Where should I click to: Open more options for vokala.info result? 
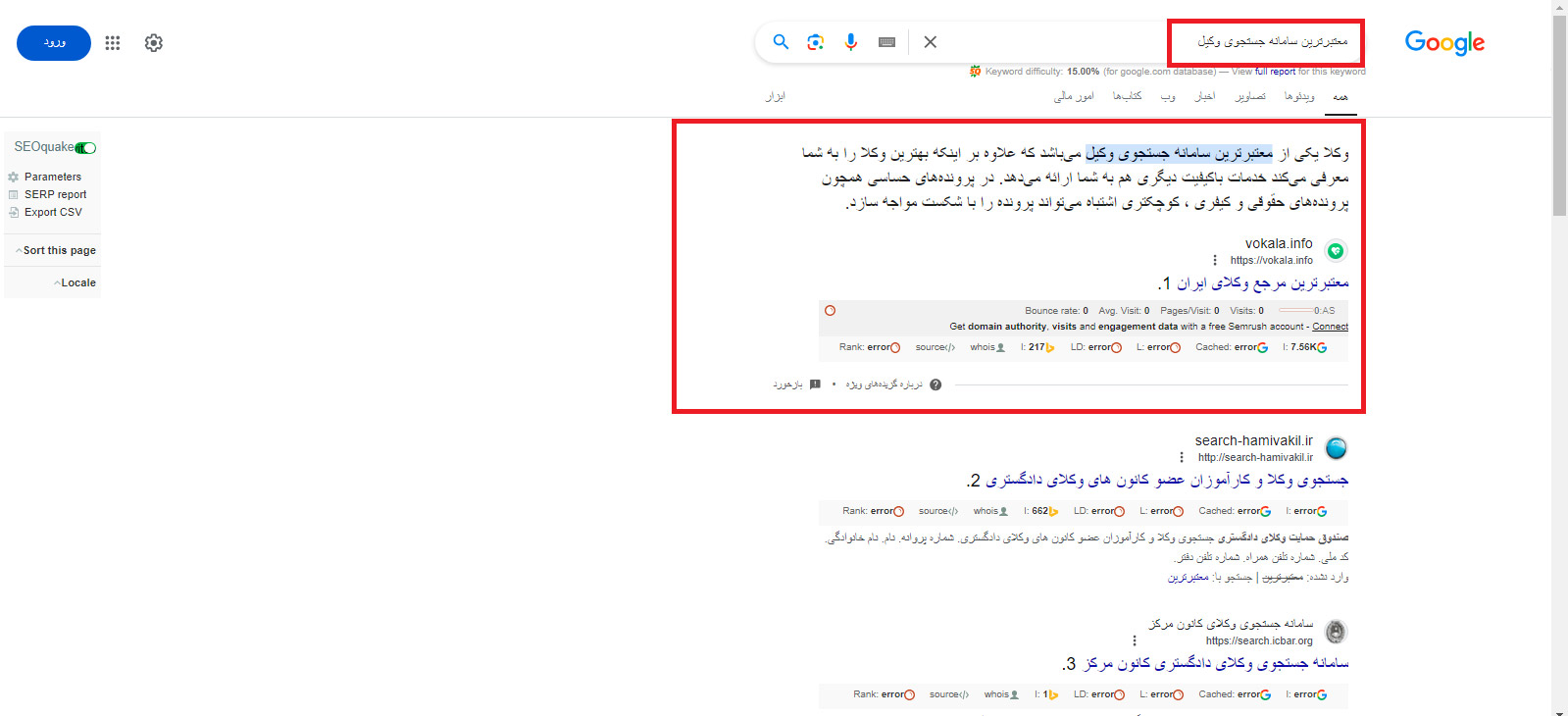pos(1215,260)
